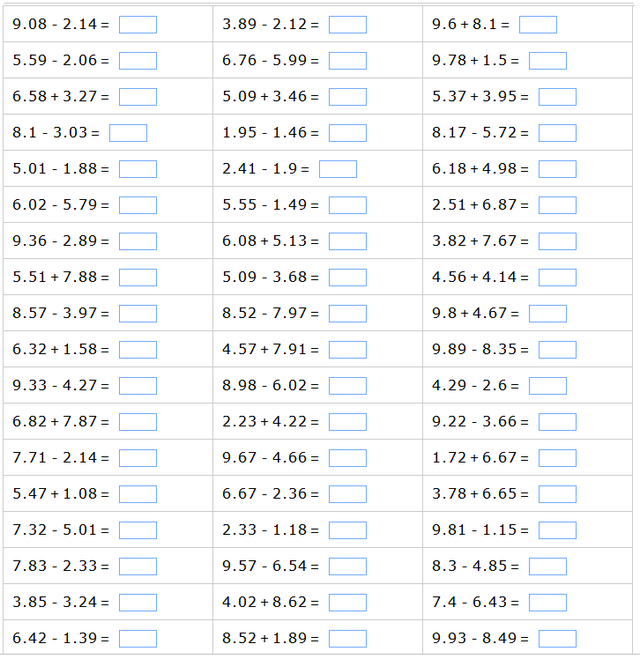Viewport: 640px width, 659px height.
Task: Select the answer field for 6.76 - 5.99
Action: 348,61
